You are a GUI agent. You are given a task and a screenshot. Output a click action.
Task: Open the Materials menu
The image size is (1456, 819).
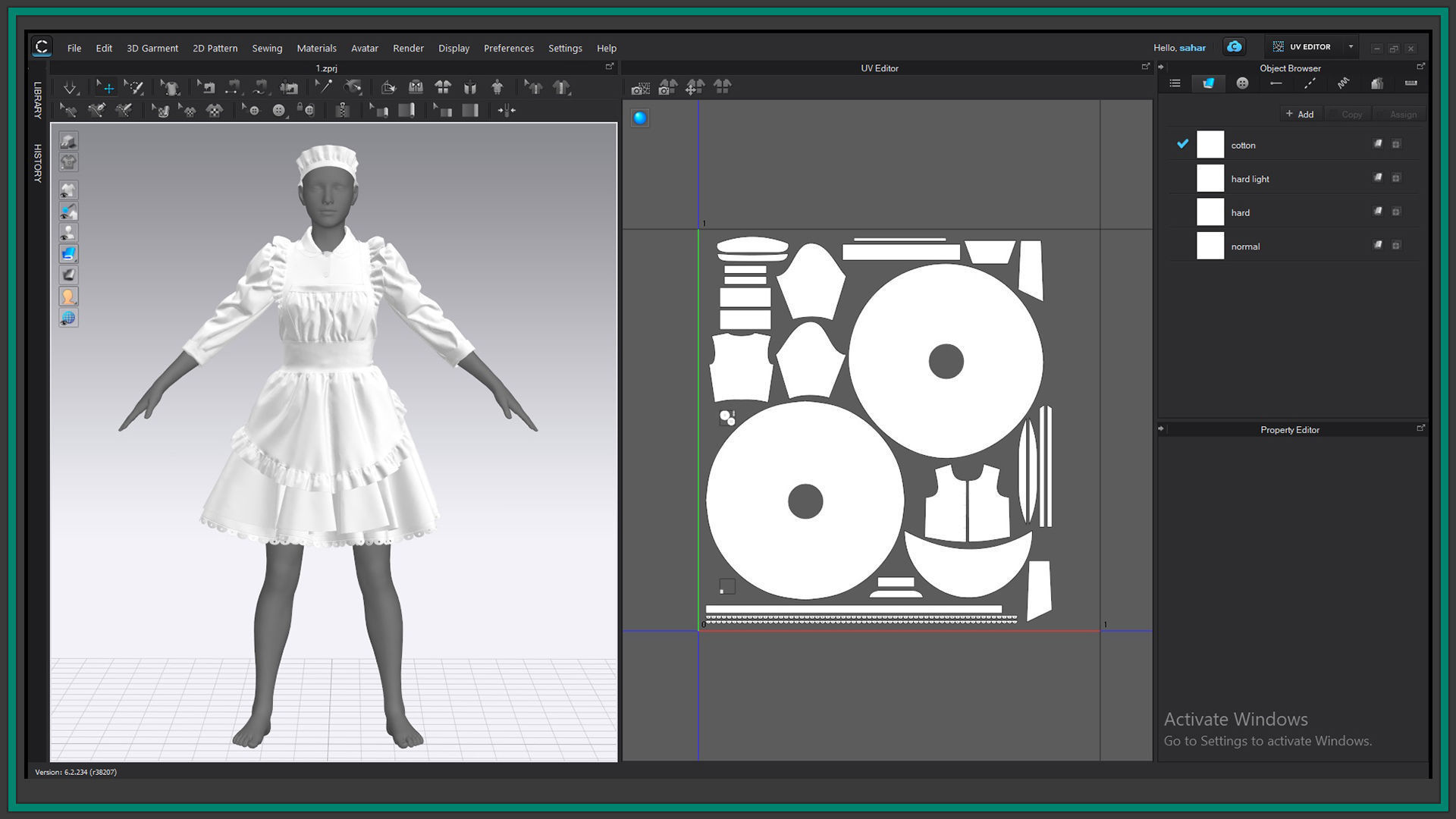(316, 48)
